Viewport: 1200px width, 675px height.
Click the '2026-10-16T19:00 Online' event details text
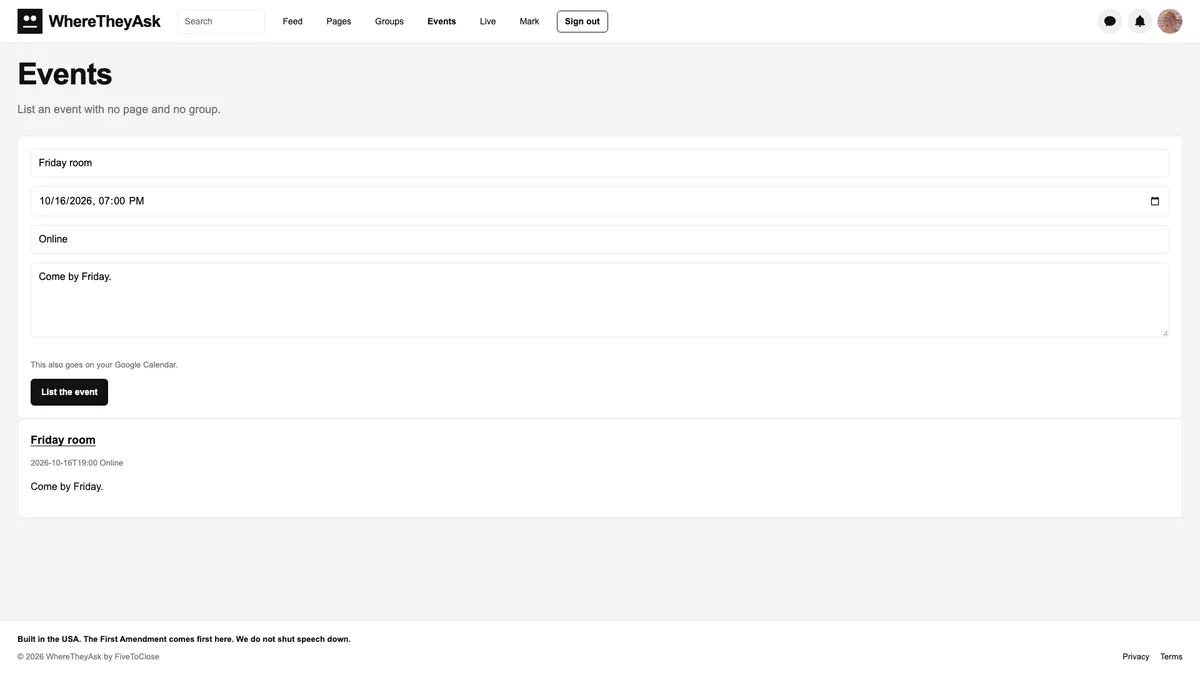(77, 463)
